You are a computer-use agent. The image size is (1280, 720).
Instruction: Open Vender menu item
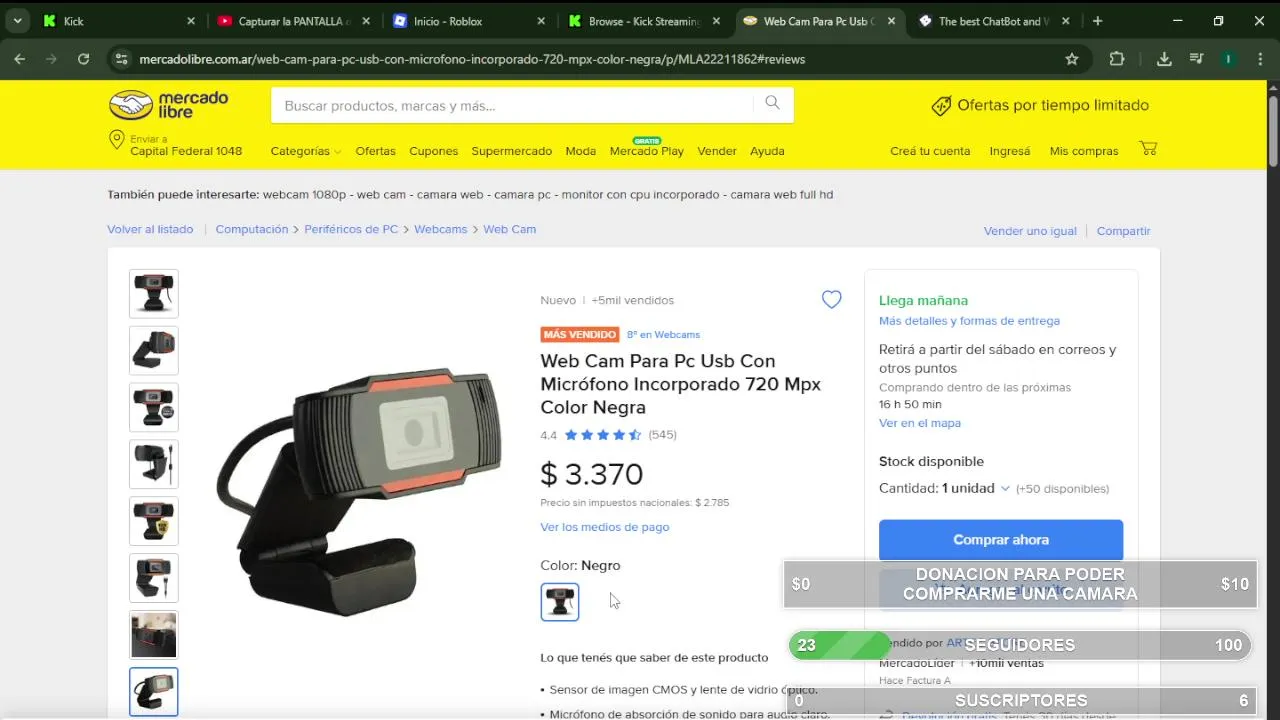716,151
